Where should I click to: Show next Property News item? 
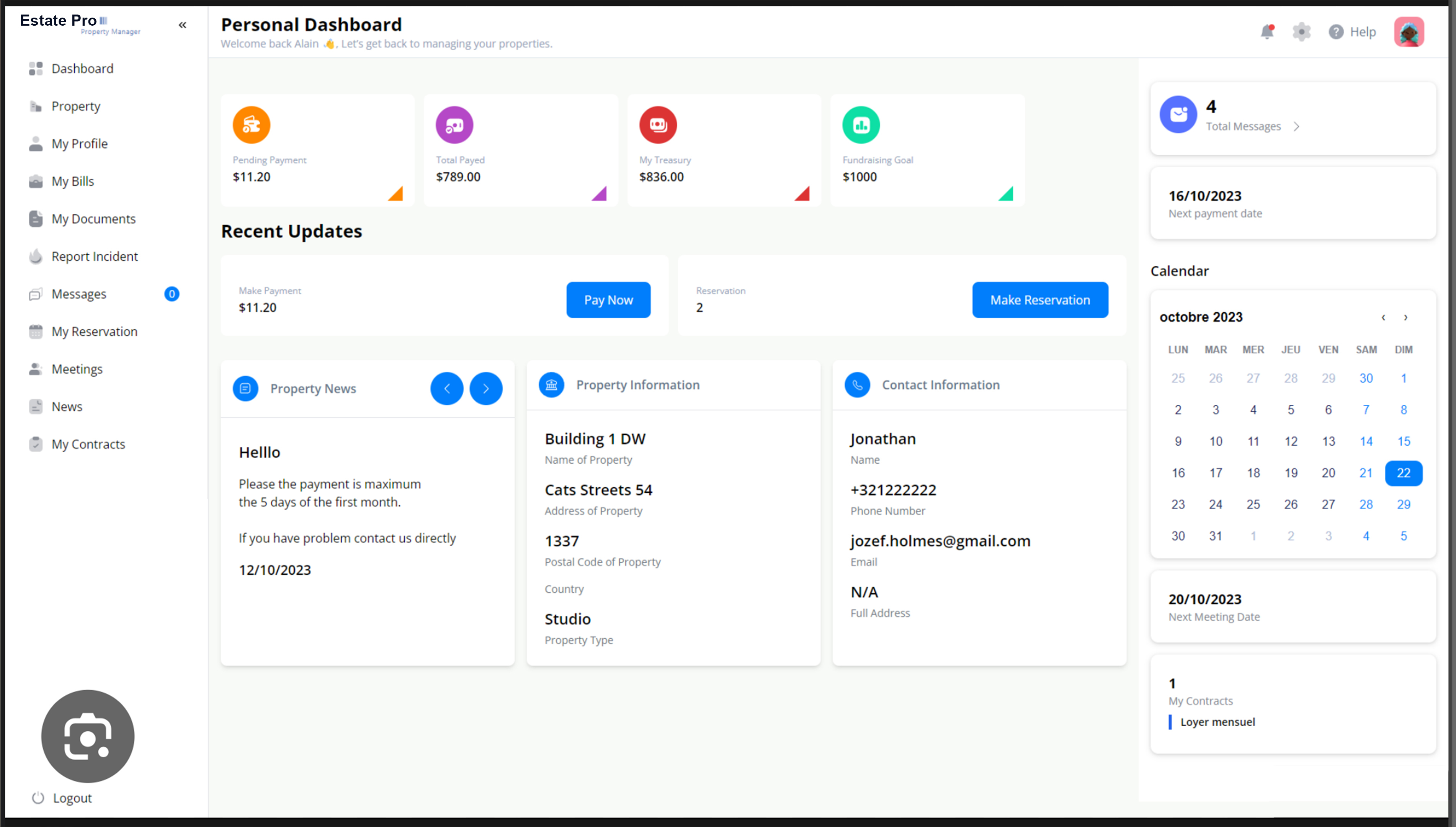click(x=485, y=389)
